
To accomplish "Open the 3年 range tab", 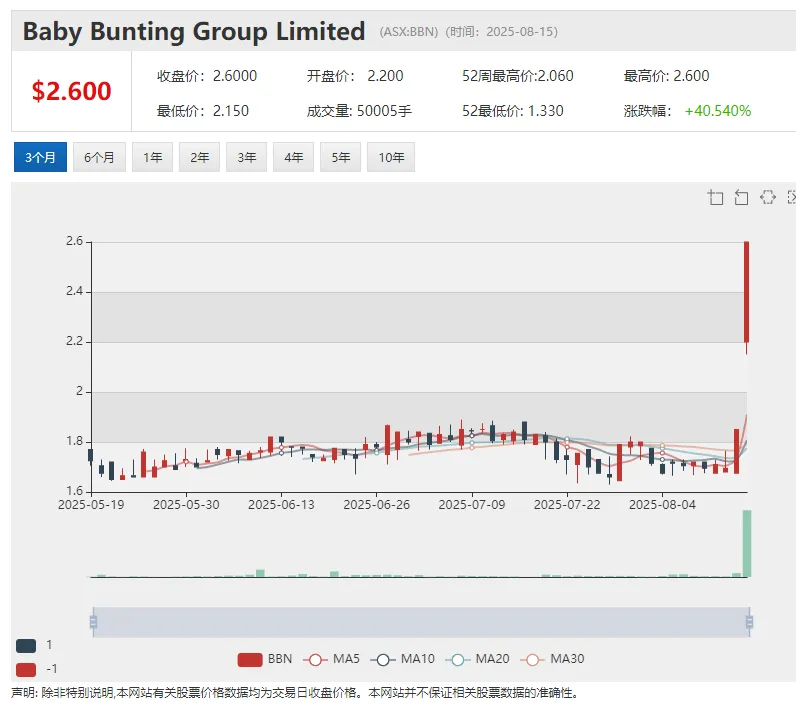I will (x=247, y=157).
